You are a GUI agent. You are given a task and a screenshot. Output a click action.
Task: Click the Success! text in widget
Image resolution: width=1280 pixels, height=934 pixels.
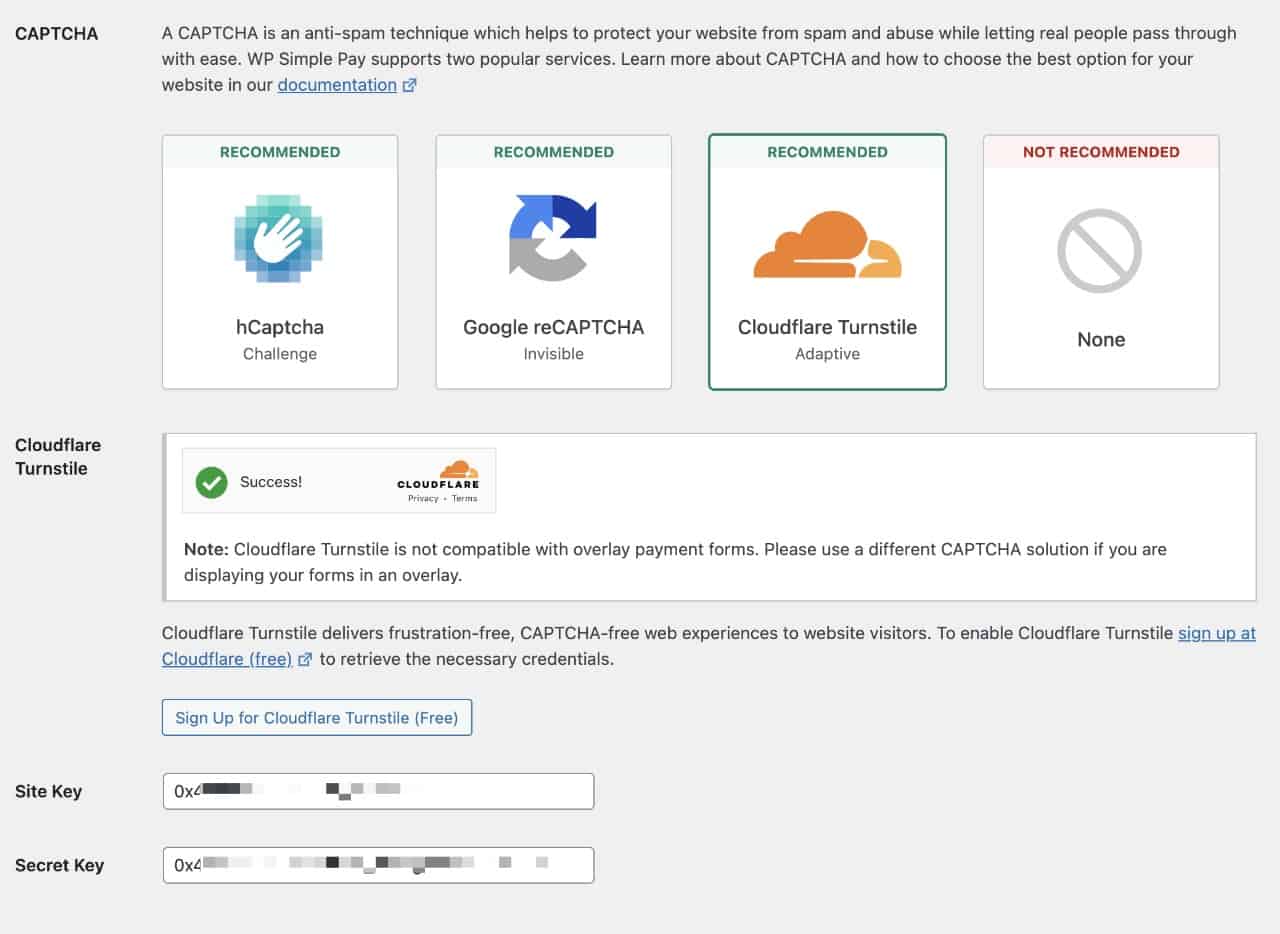pyautogui.click(x=271, y=482)
